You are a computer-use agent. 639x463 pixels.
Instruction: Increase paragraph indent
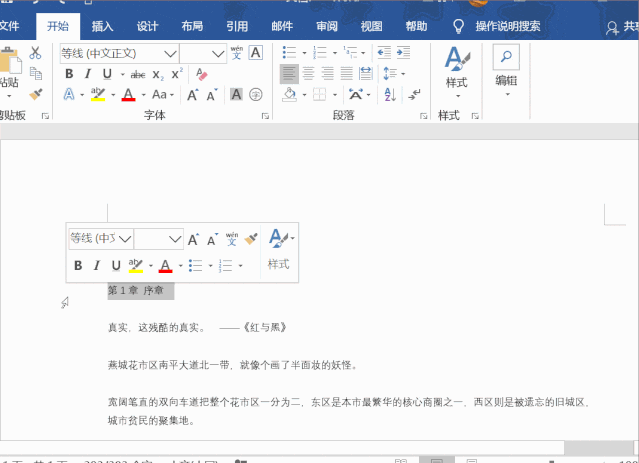pos(403,52)
